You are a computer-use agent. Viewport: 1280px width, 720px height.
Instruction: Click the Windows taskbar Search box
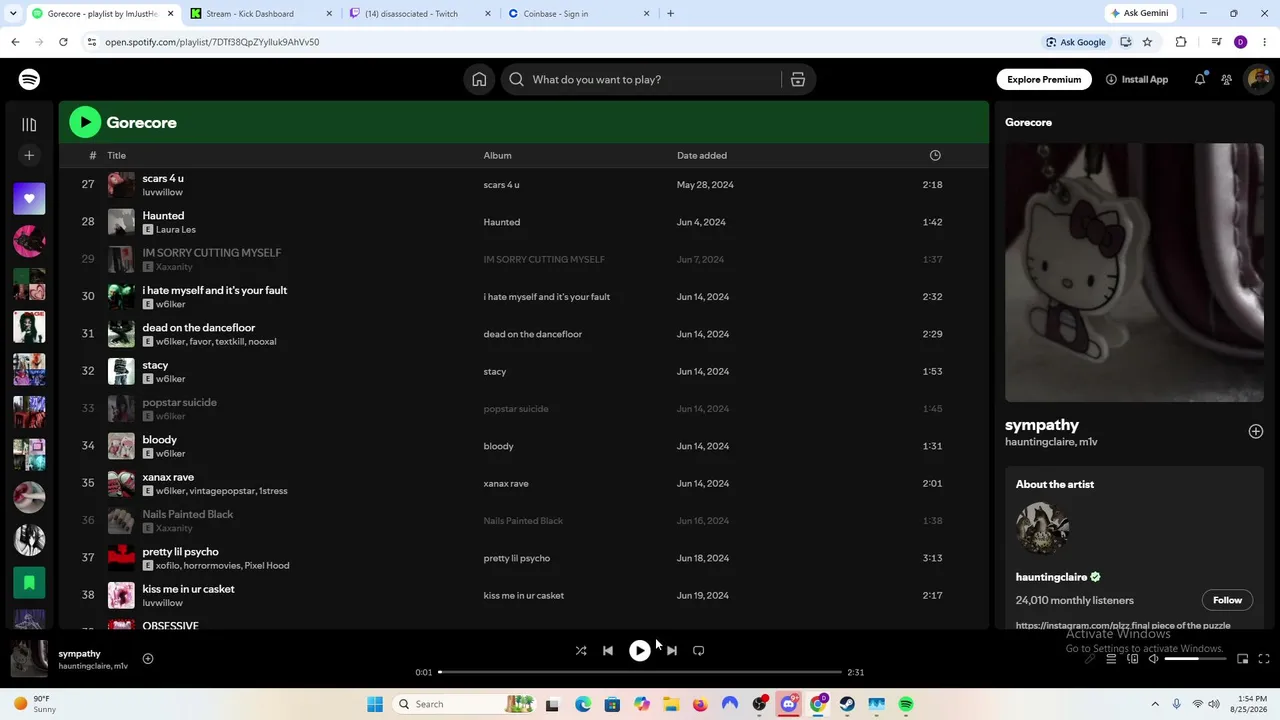(463, 704)
